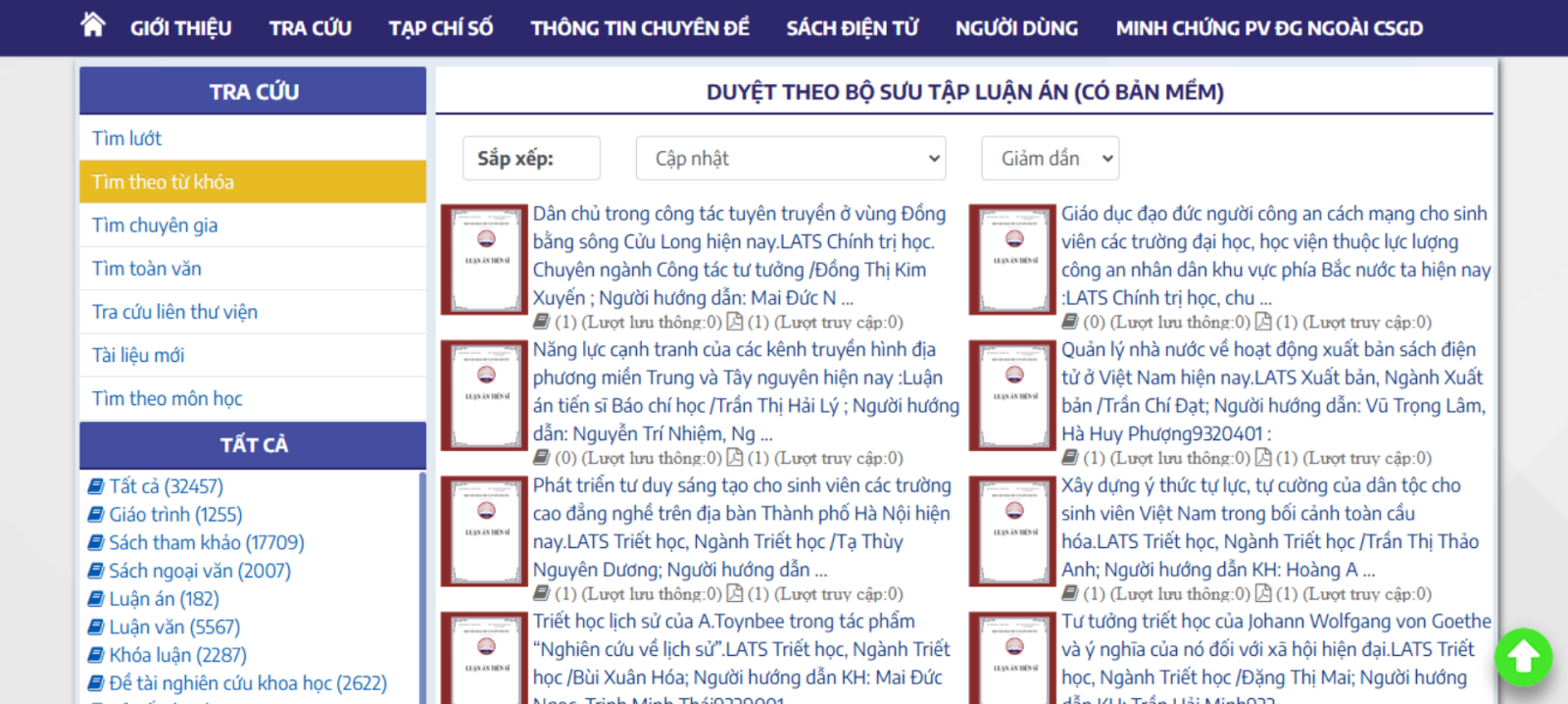Open the NGƯỜI DÙNG menu
Image resolution: width=1568 pixels, height=704 pixels.
(1017, 28)
